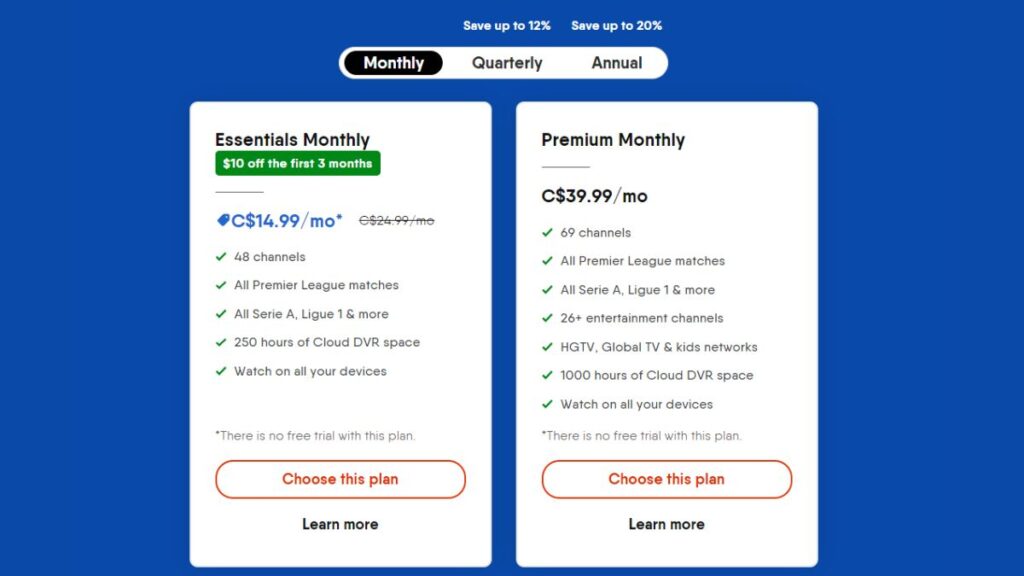Click checkmark beside 250 hours of Cloud DVR

[x=221, y=342]
